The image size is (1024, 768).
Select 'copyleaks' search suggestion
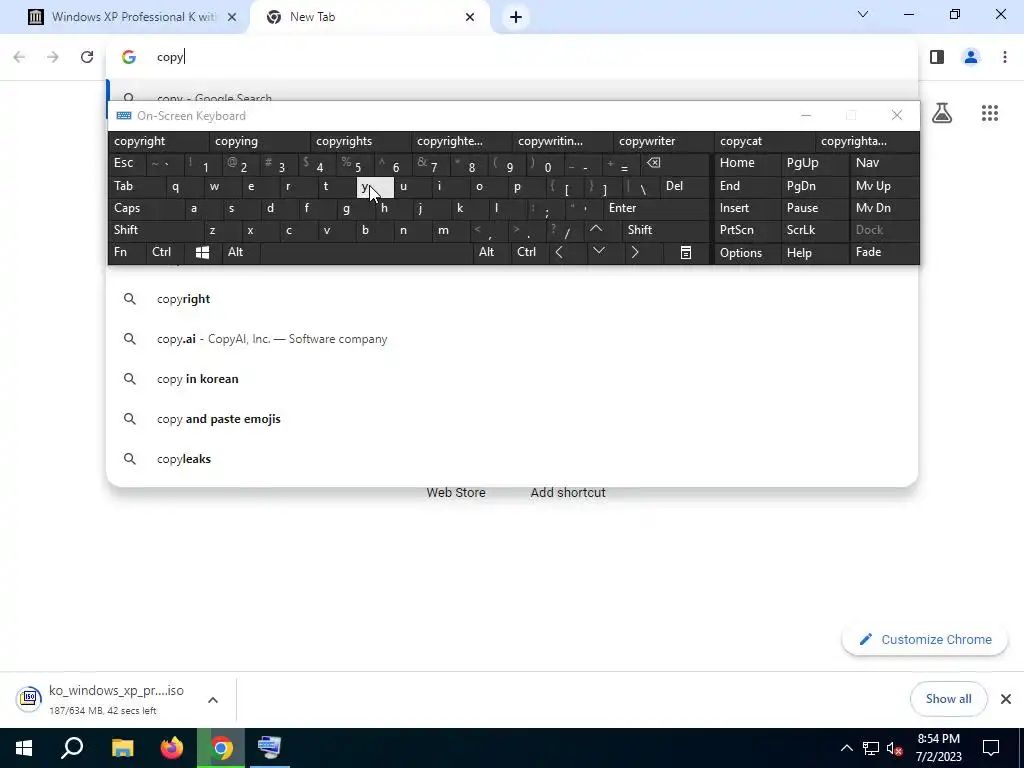(512, 458)
